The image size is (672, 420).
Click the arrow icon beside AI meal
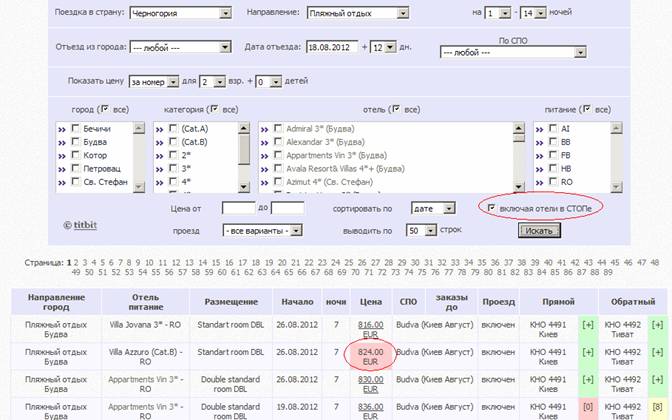pos(539,130)
